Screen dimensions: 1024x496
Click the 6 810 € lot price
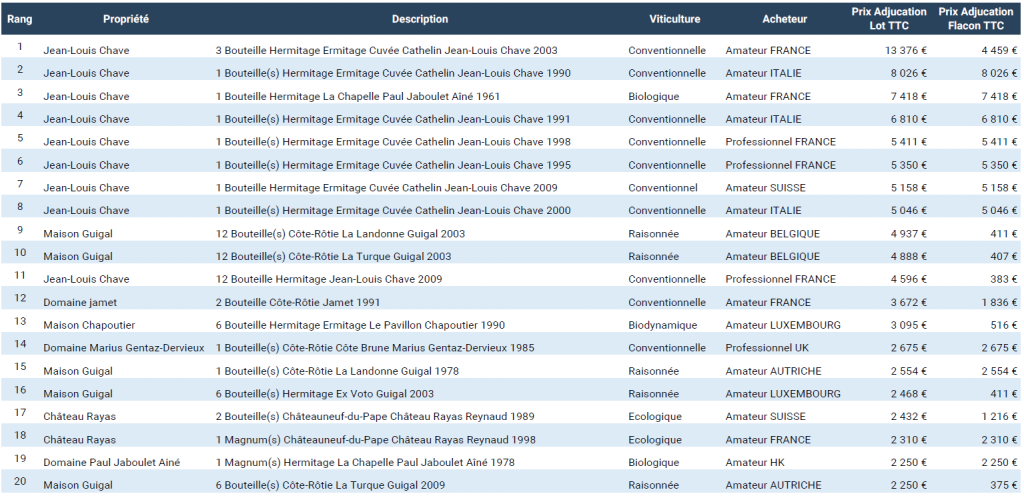point(908,119)
